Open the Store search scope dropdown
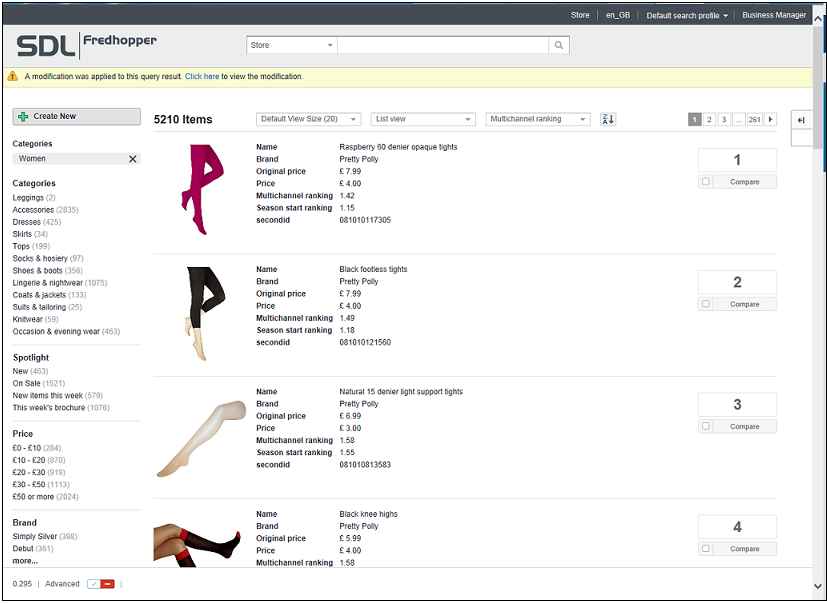Viewport: 827px width, 604px height. pyautogui.click(x=292, y=45)
